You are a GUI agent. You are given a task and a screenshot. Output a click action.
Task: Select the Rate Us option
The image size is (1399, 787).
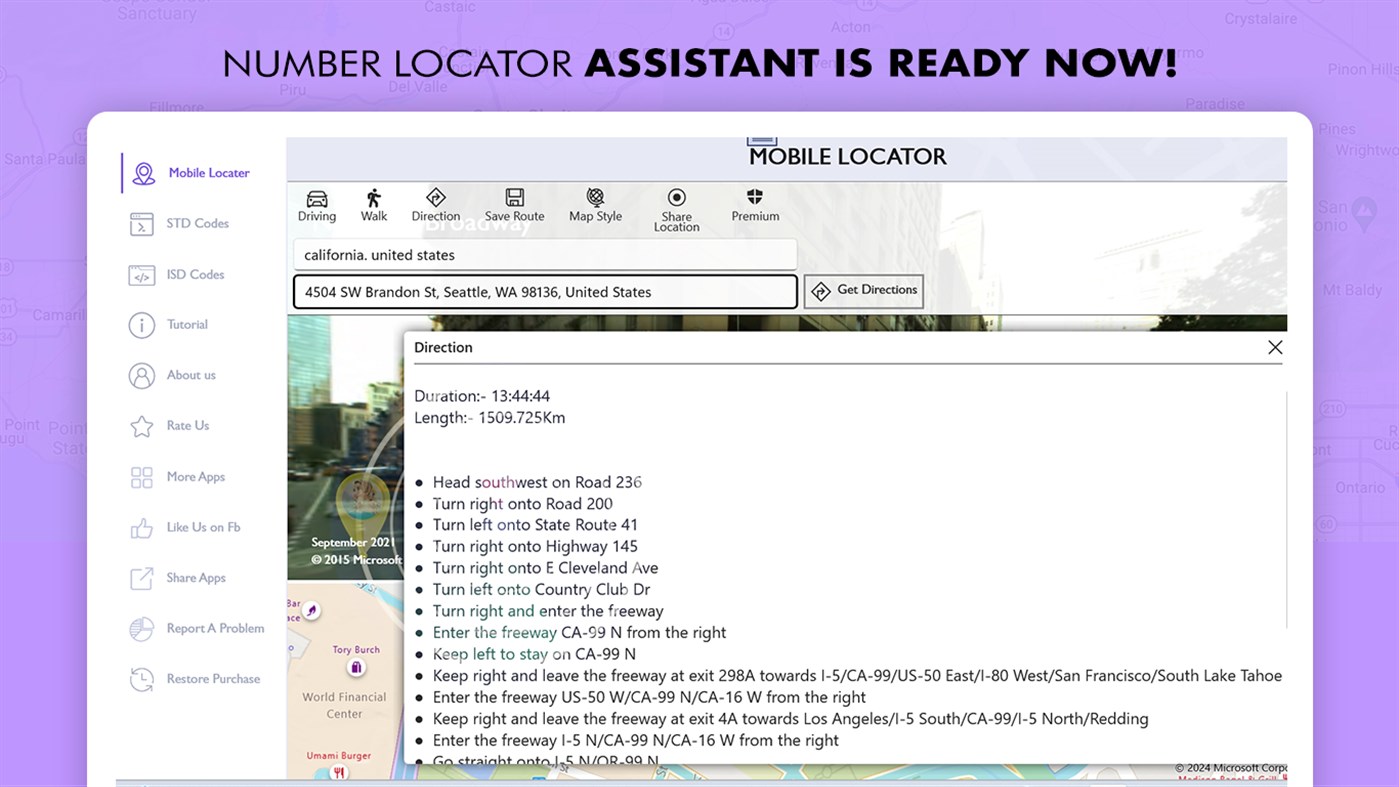point(142,425)
